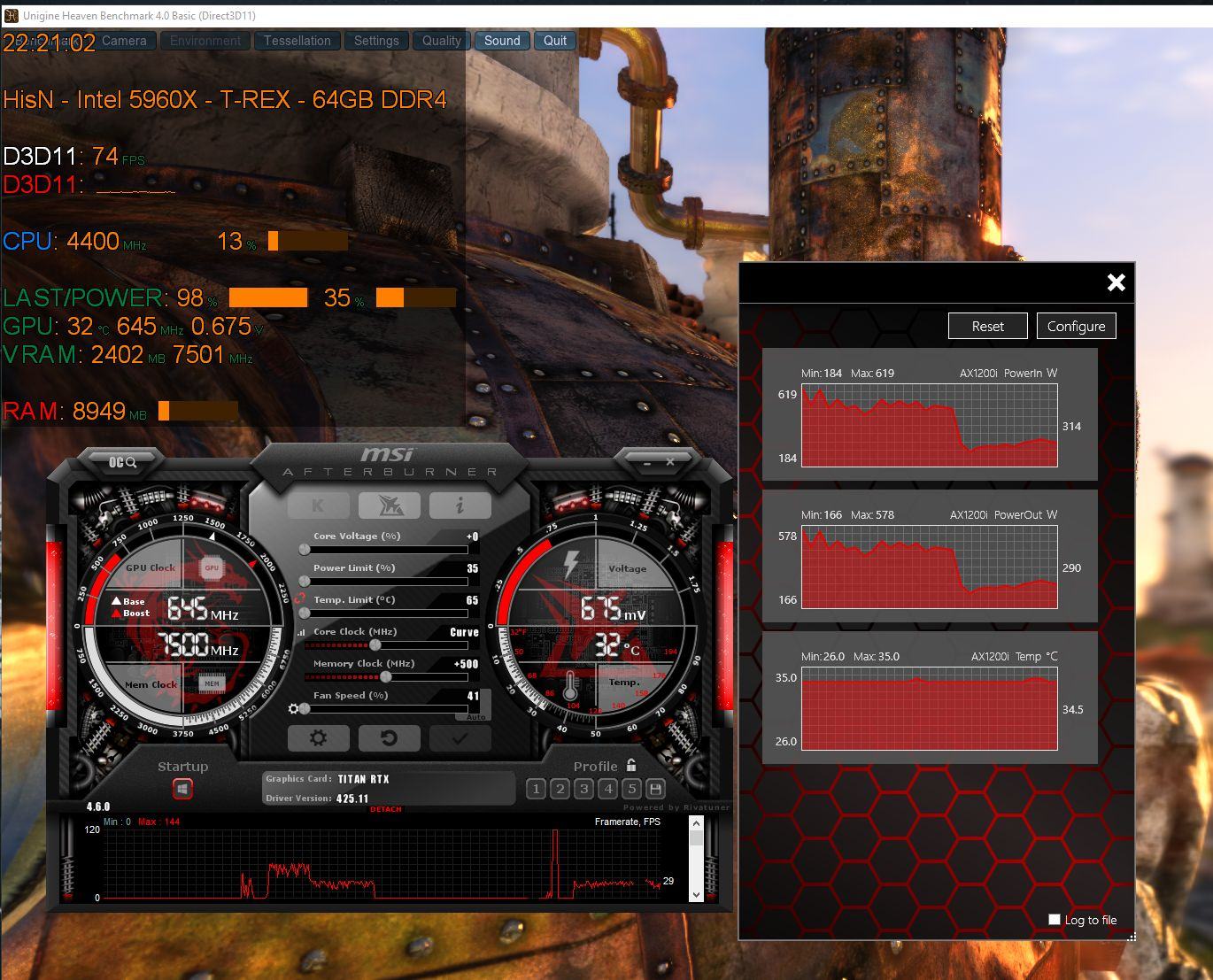The image size is (1213, 980).
Task: Click the lightning bolt voltage icon
Action: click(x=572, y=565)
